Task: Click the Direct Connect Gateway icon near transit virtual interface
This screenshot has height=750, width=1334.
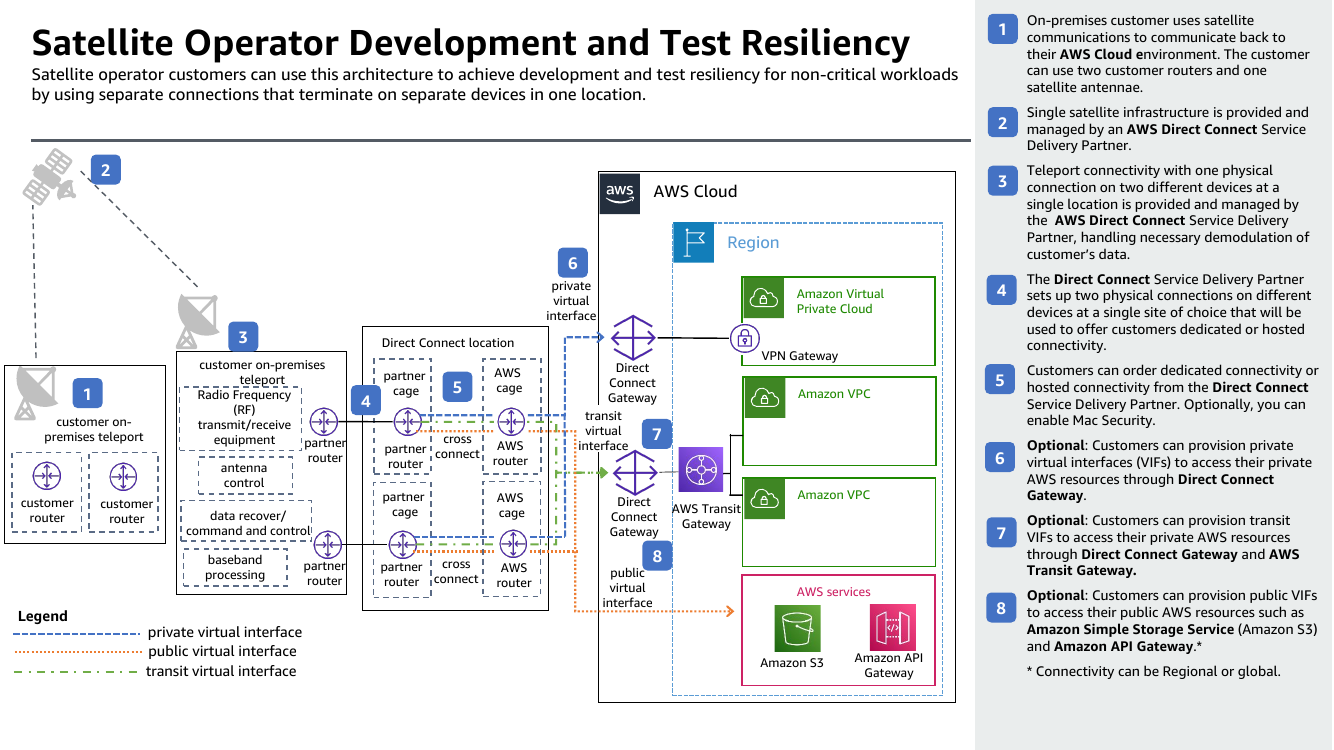Action: pyautogui.click(x=634, y=471)
